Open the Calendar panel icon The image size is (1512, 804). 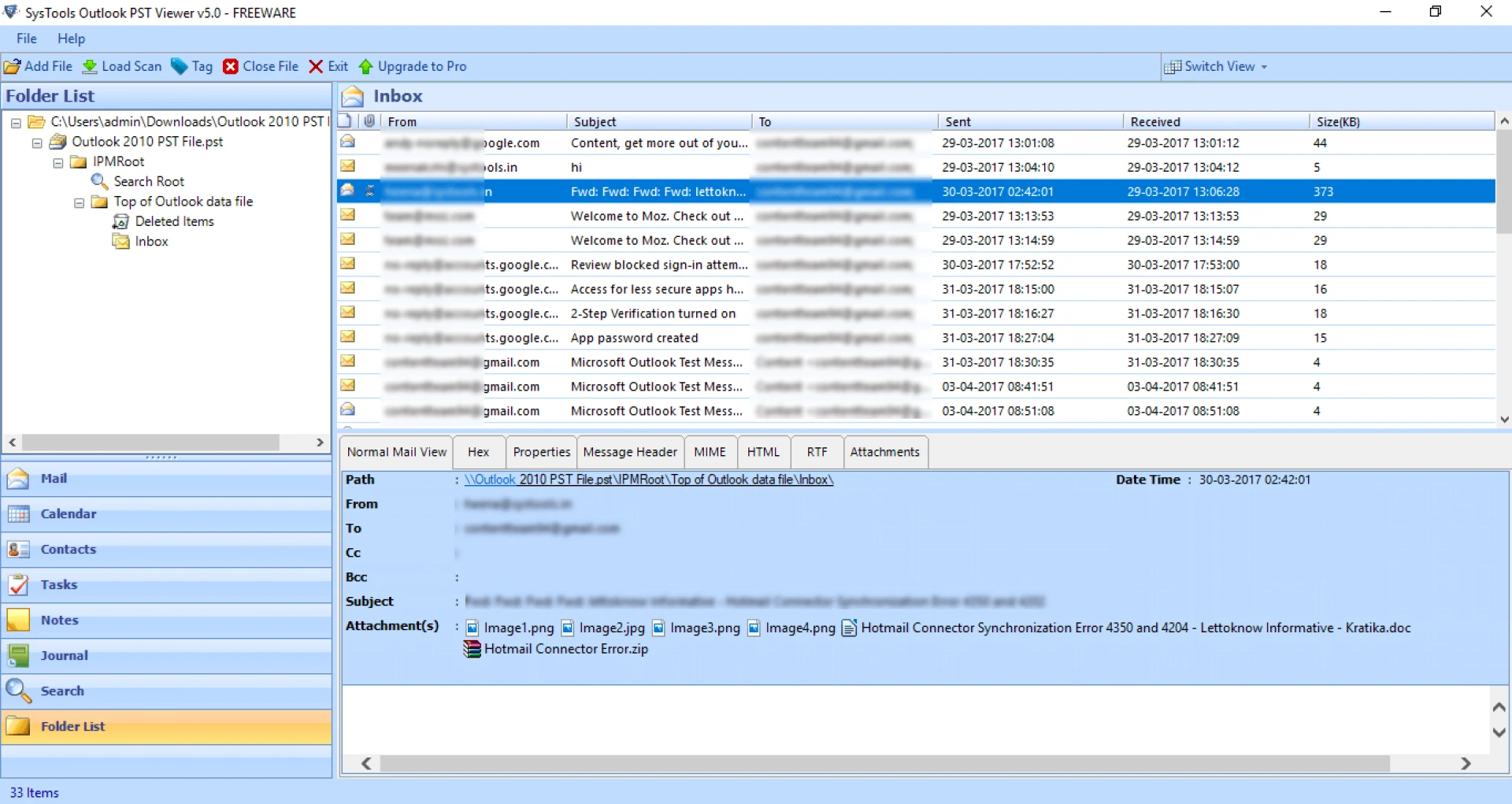tap(18, 513)
